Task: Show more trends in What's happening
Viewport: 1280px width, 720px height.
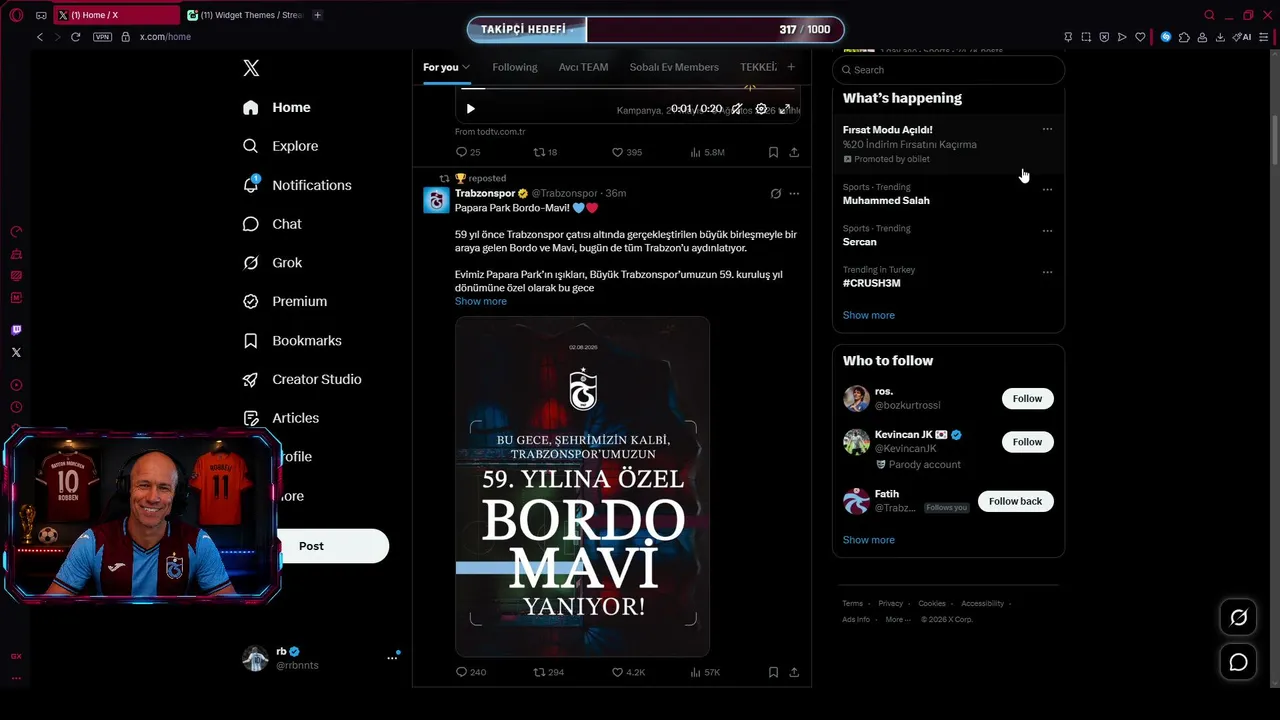Action: (x=869, y=315)
